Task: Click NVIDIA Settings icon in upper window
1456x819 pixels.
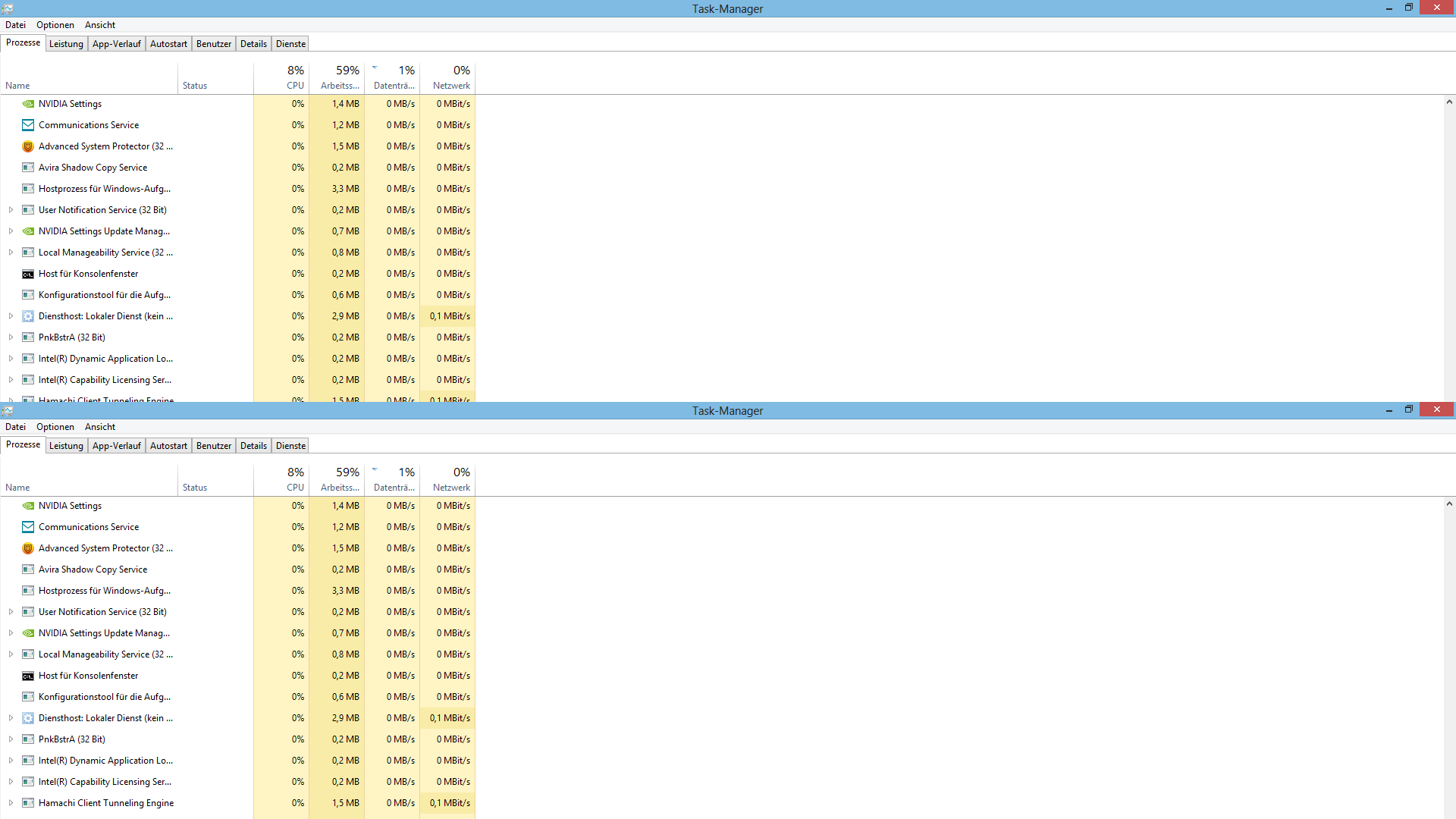Action: coord(28,104)
